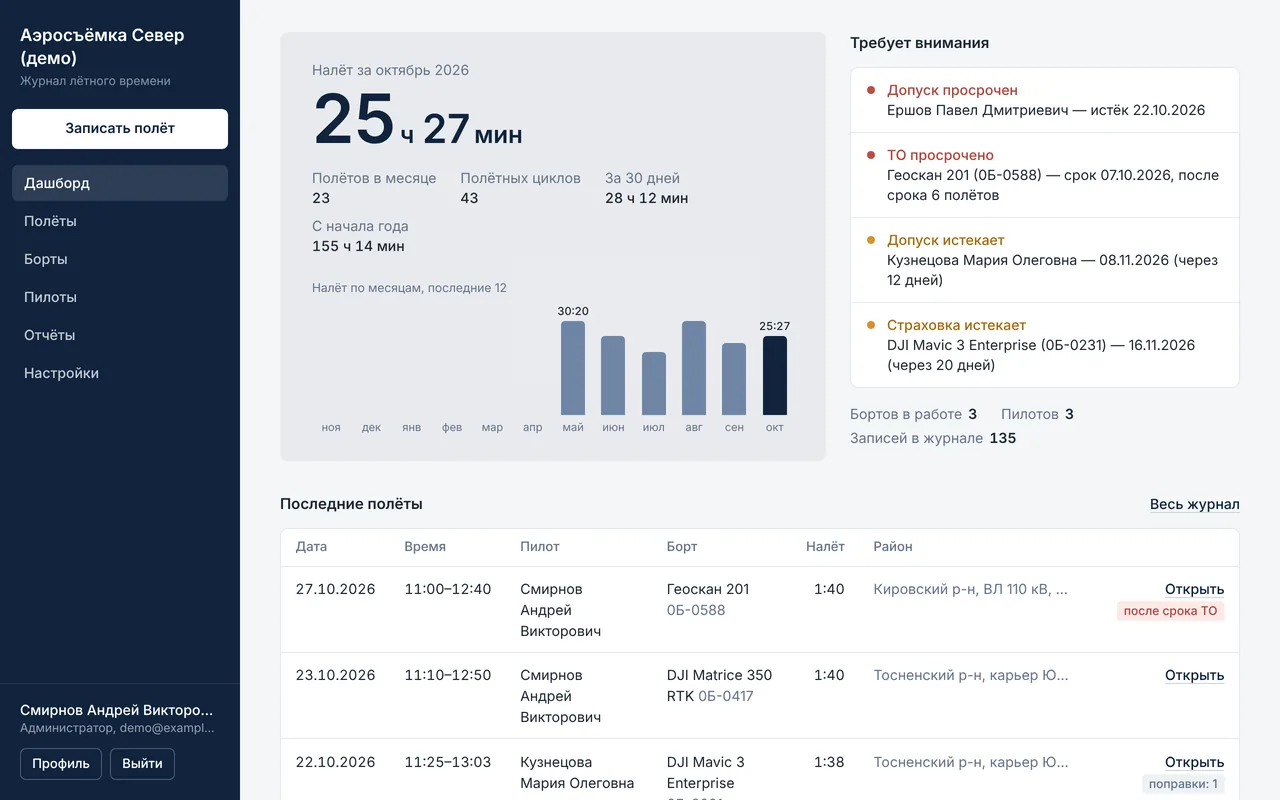Click the user name Смирнов Андрей Викторо…
1280x800 pixels.
click(117, 710)
